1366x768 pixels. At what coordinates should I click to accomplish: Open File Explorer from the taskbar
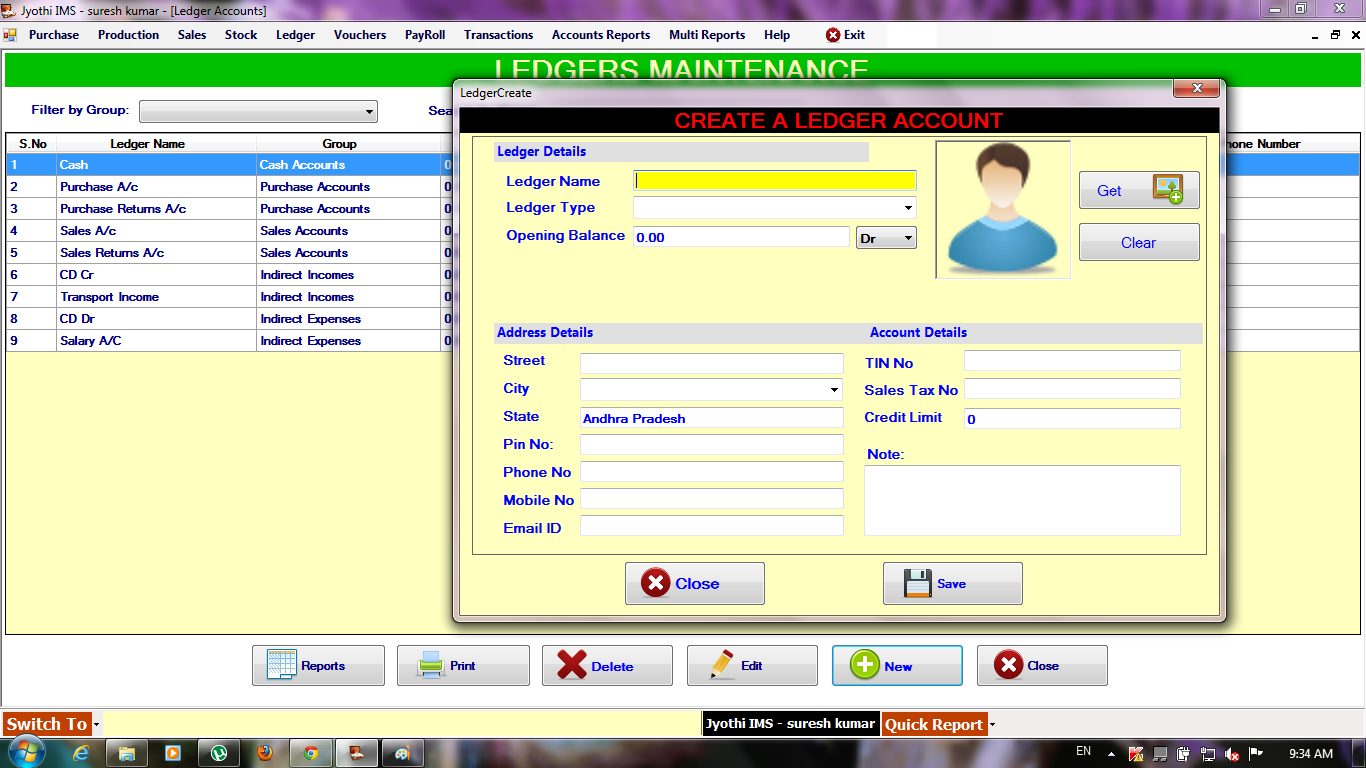pos(126,752)
